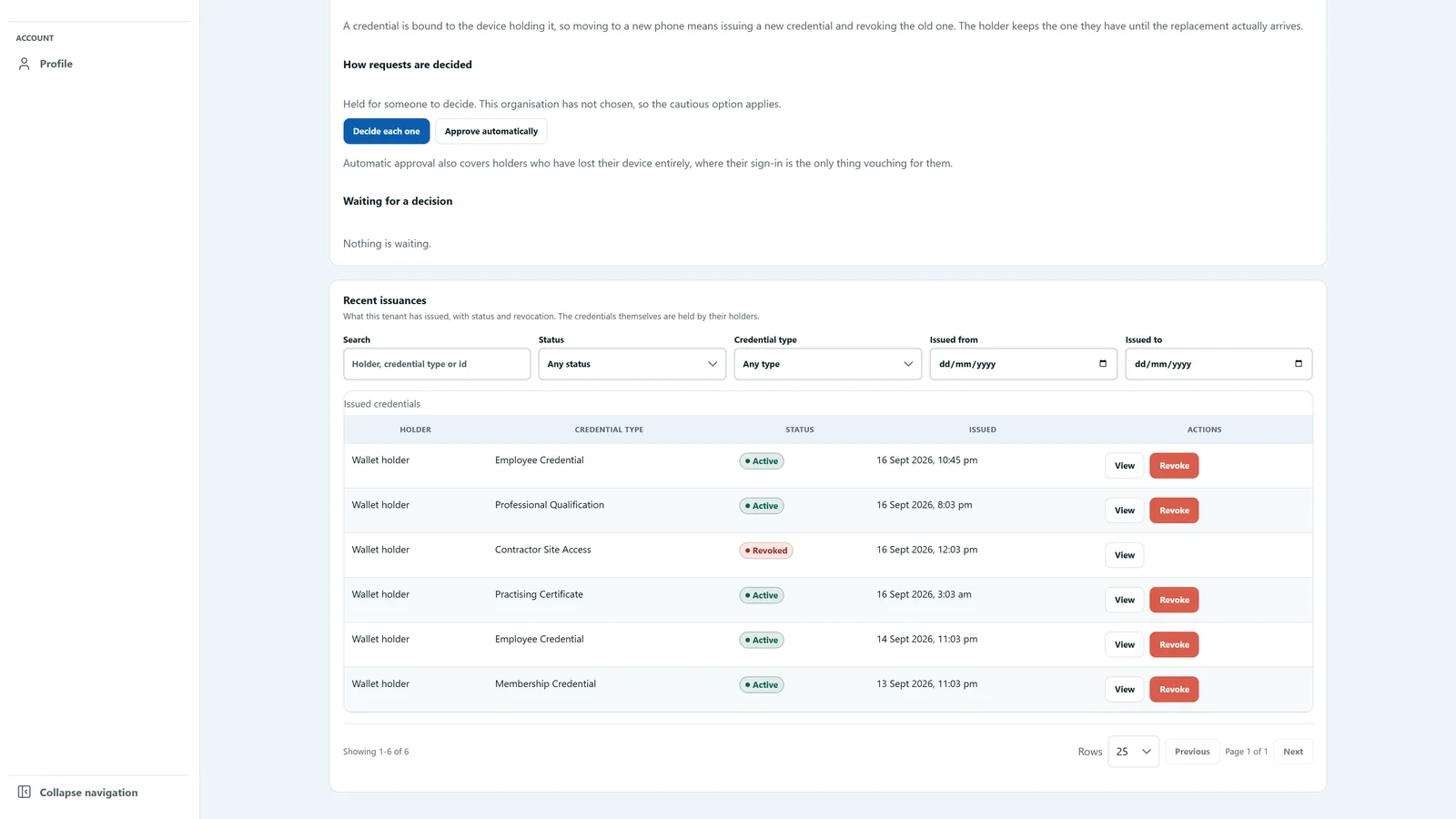Click the Recent issuances heading
The image size is (1456, 819).
[x=385, y=300]
